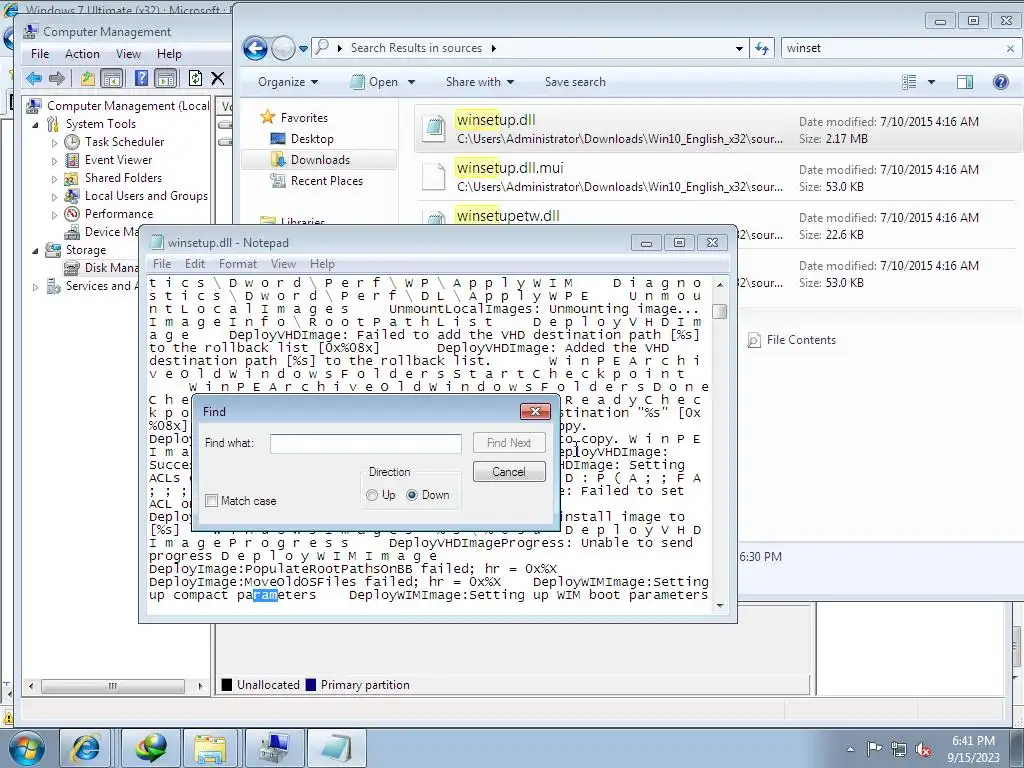Collapse the System Tools tree node
Screen dimensions: 1024x768
click(x=35, y=124)
